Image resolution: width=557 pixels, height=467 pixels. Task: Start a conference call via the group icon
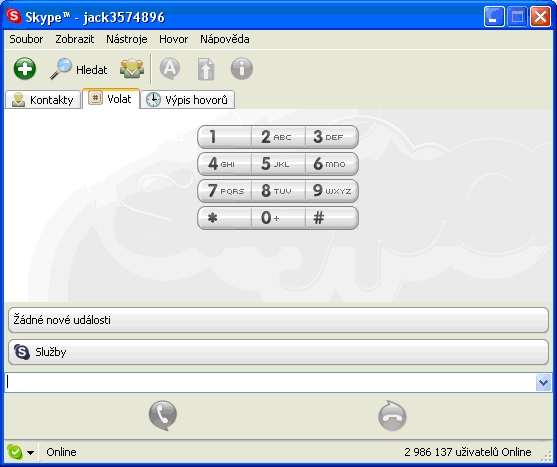pyautogui.click(x=132, y=69)
